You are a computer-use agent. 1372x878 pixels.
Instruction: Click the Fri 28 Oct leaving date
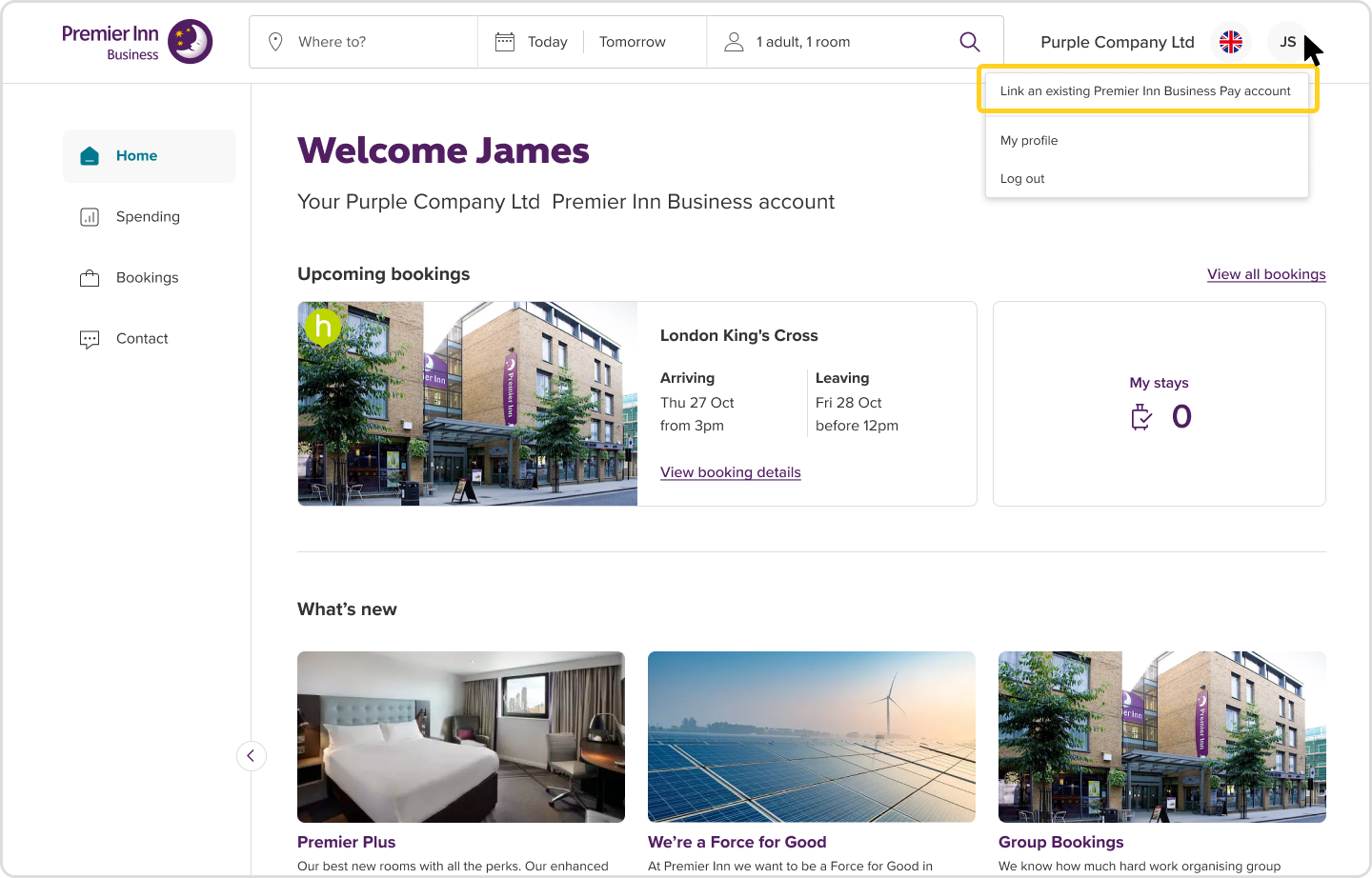click(x=849, y=403)
